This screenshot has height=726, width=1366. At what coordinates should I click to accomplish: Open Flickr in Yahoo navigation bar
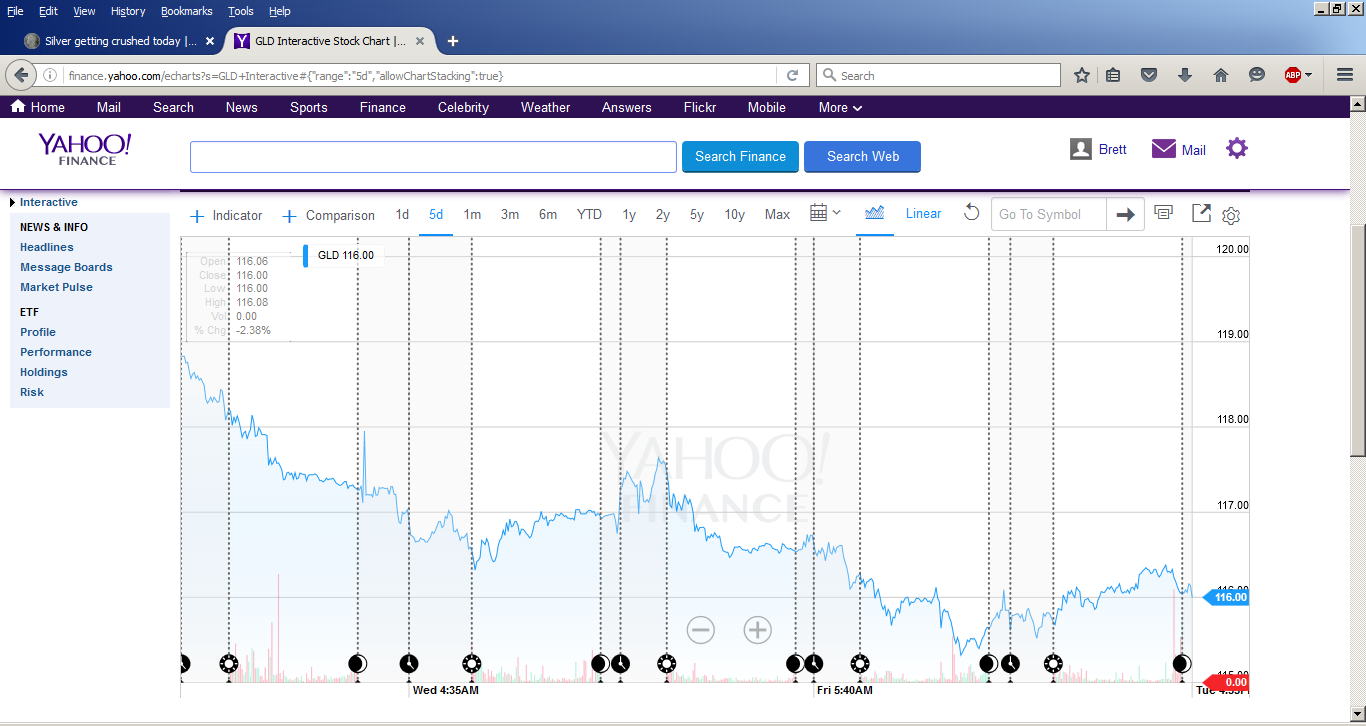point(700,107)
